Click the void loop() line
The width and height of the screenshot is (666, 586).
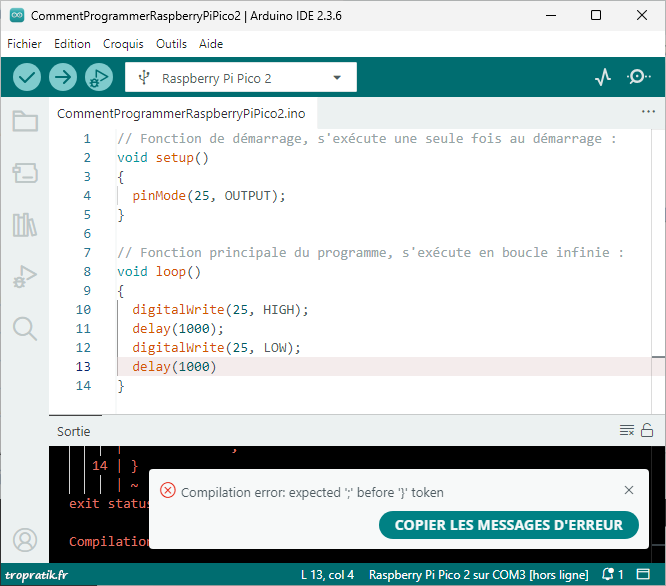click(x=159, y=272)
